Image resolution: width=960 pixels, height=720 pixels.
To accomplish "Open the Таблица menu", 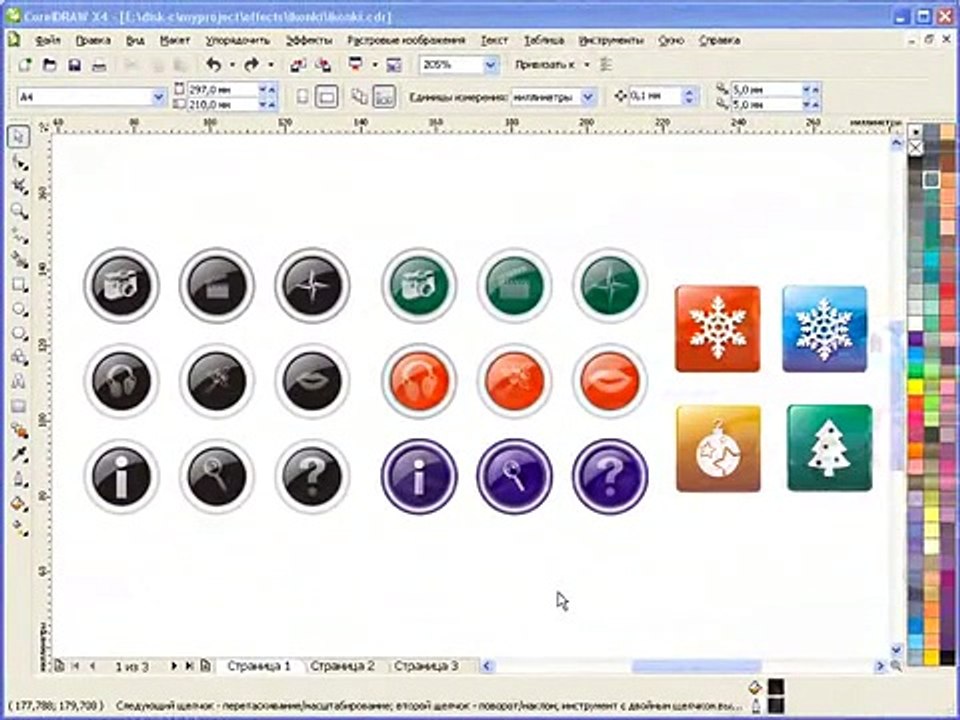I will click(544, 40).
